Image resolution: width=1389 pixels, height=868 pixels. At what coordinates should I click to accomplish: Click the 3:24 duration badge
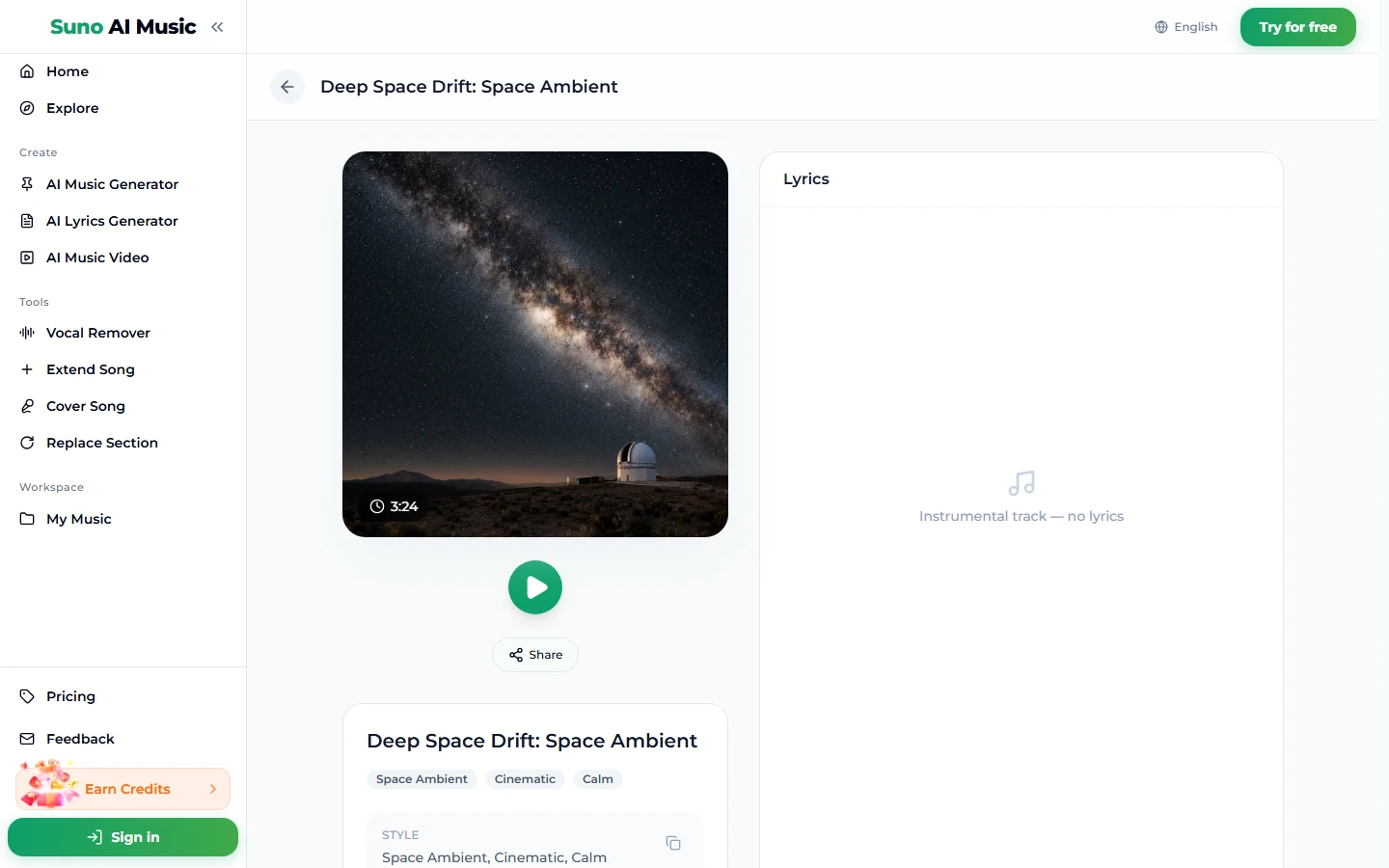click(x=395, y=506)
